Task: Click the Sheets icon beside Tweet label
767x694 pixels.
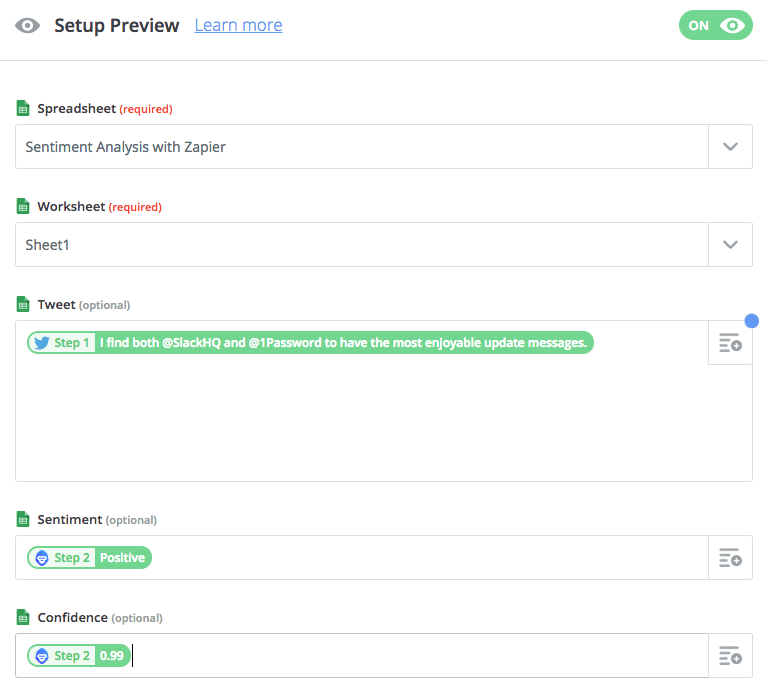Action: [23, 305]
